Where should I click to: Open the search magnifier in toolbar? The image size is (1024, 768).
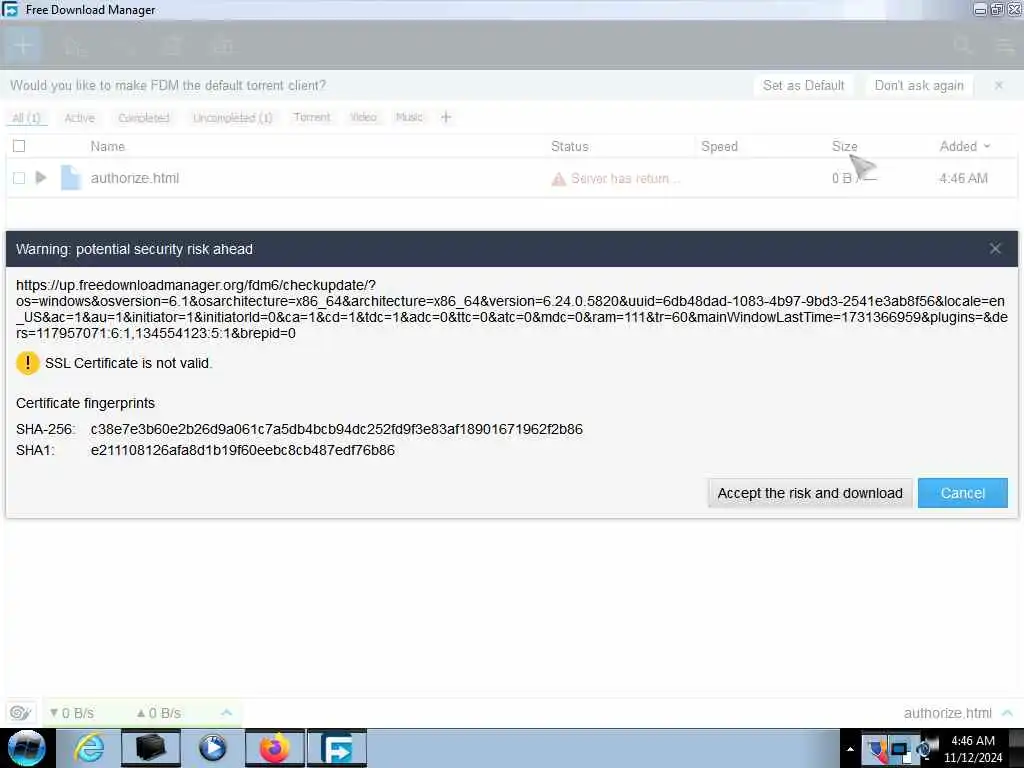tap(962, 46)
